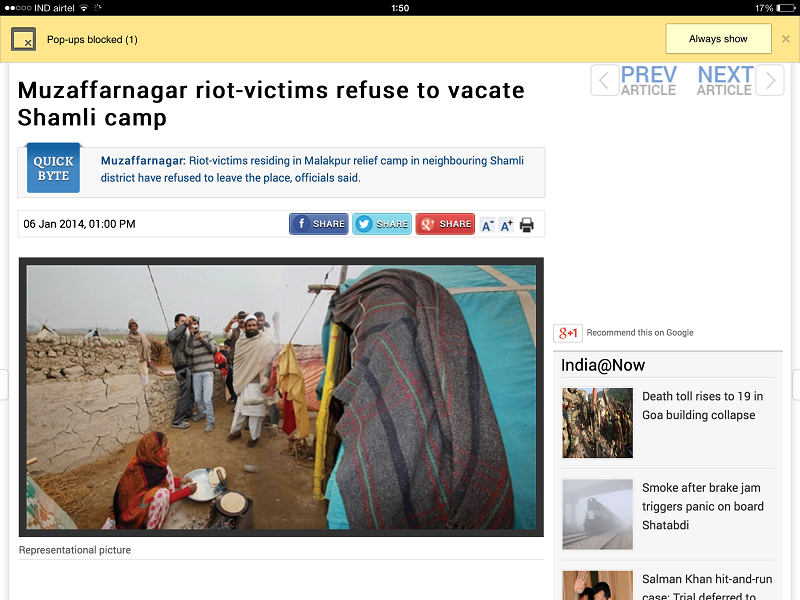Image resolution: width=800 pixels, height=600 pixels.
Task: Share the article on Facebook
Action: (x=319, y=224)
